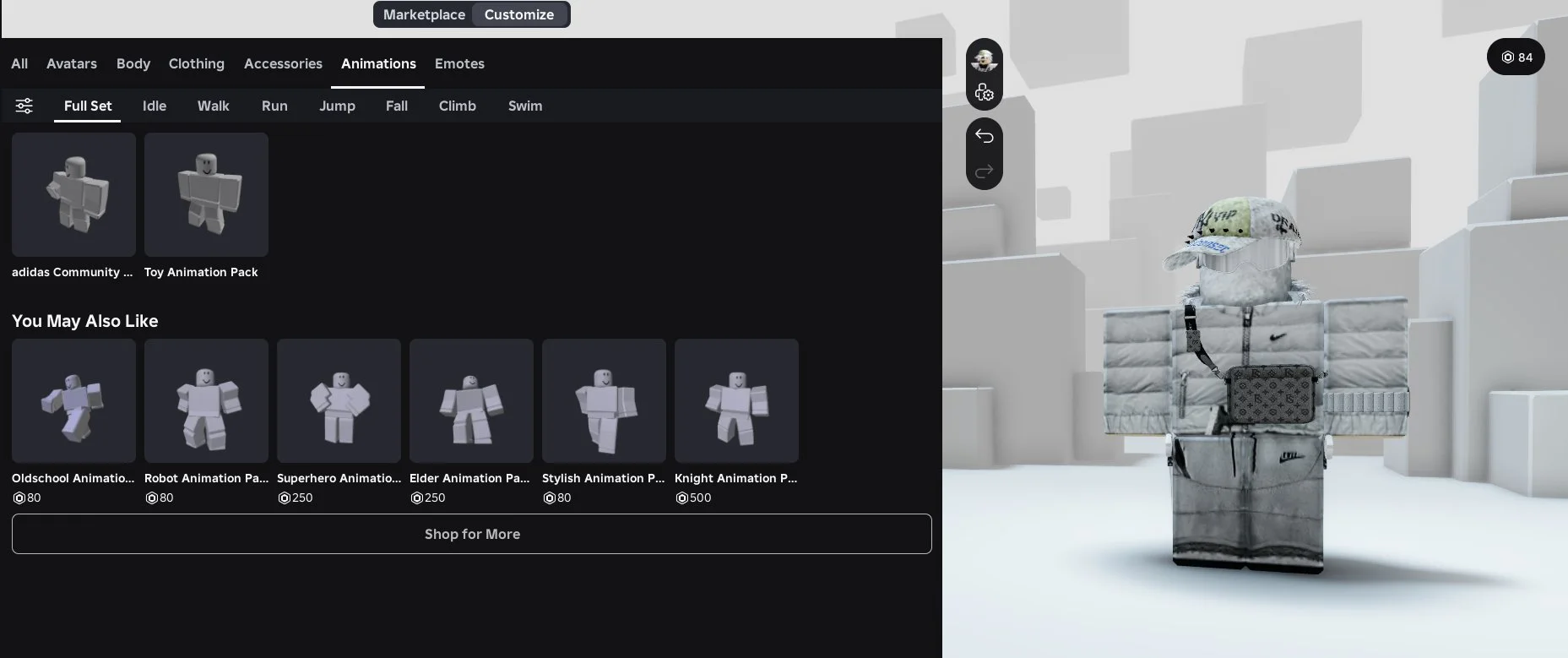Open the avatar body settings icon
The height and width of the screenshot is (658, 1568).
pos(984,93)
